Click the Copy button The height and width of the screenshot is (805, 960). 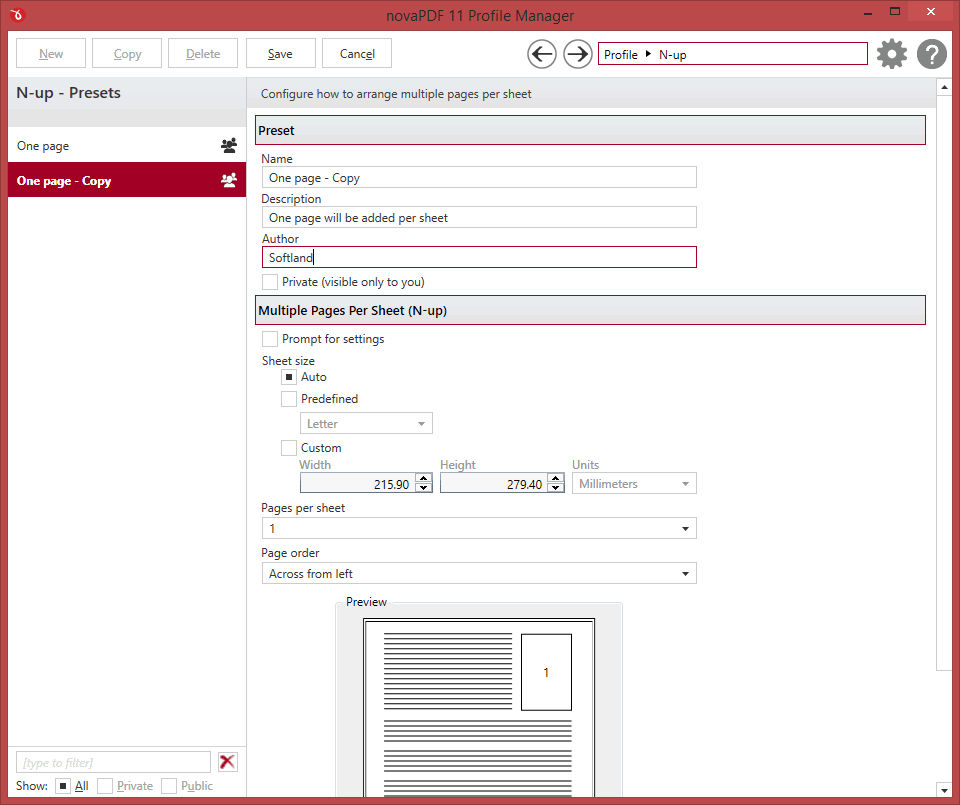pos(127,54)
